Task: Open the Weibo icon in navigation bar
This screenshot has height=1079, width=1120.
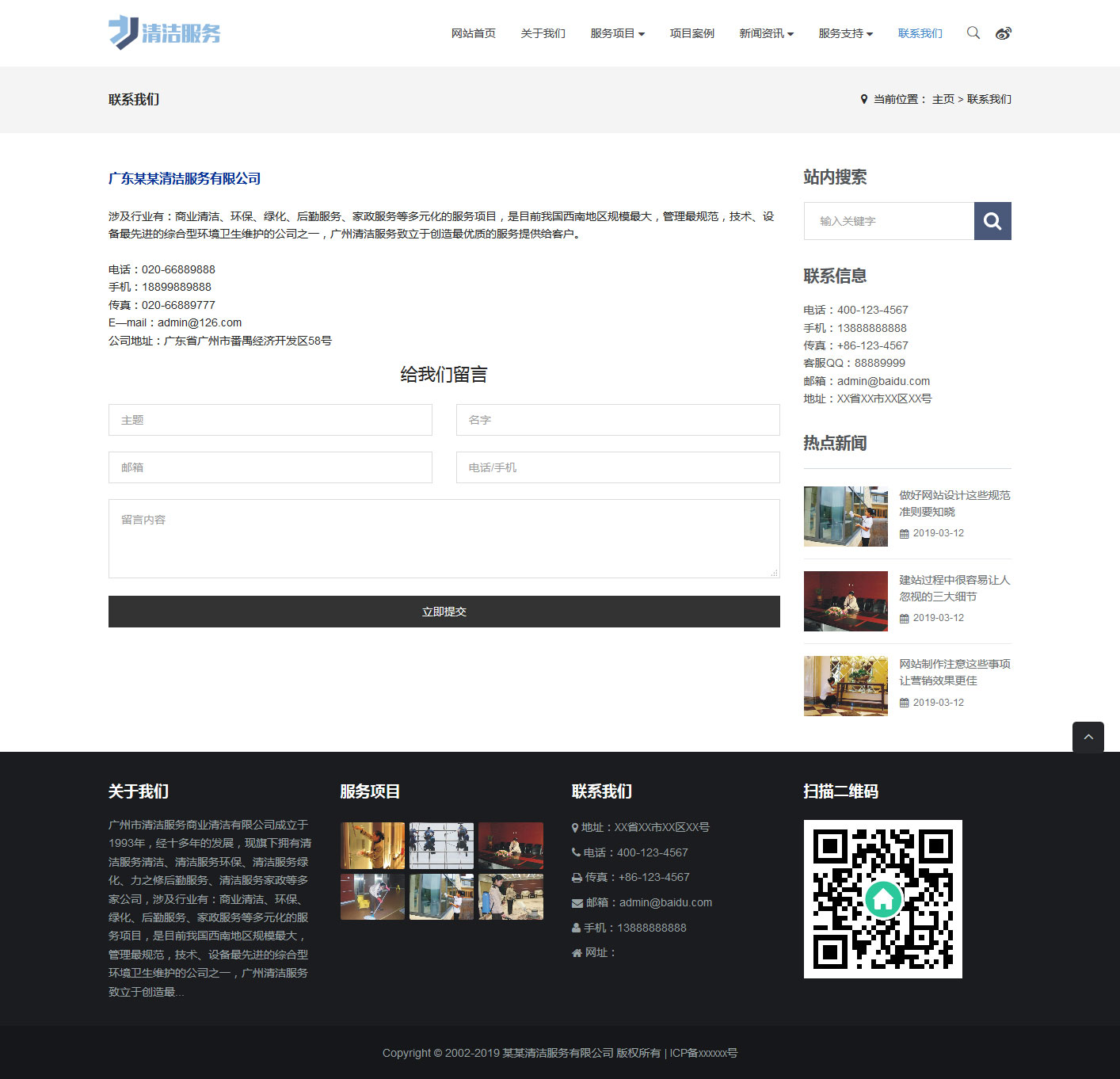Action: (x=1003, y=33)
